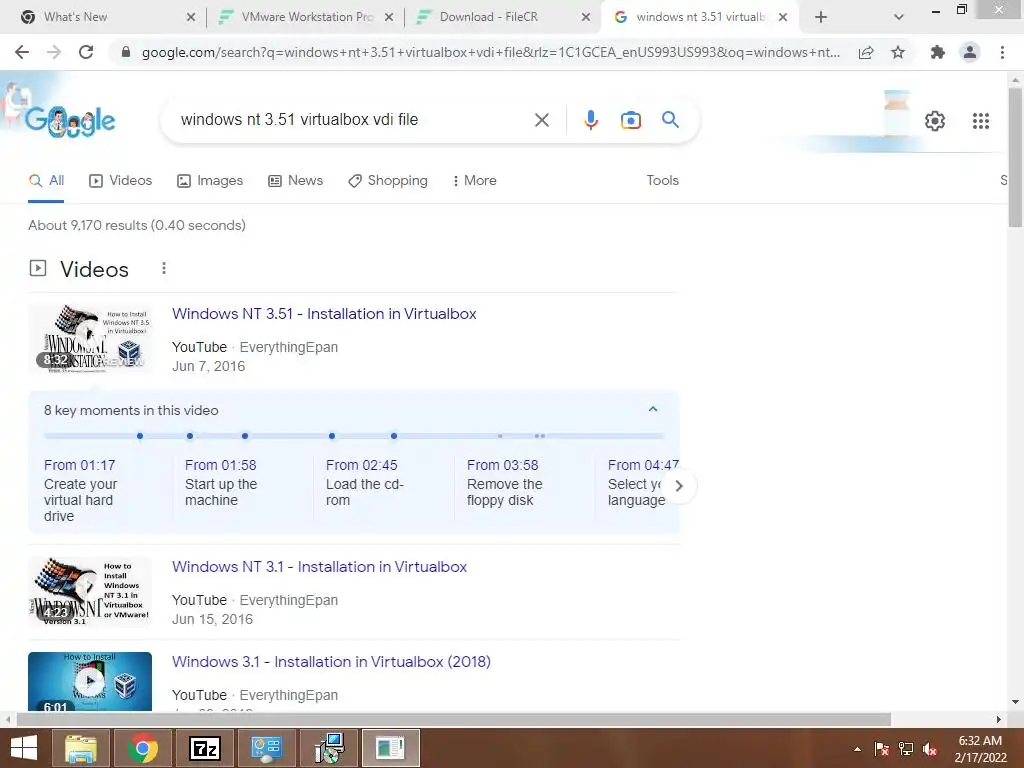Open 7-Zip from the taskbar
Image resolution: width=1024 pixels, height=768 pixels.
click(204, 748)
